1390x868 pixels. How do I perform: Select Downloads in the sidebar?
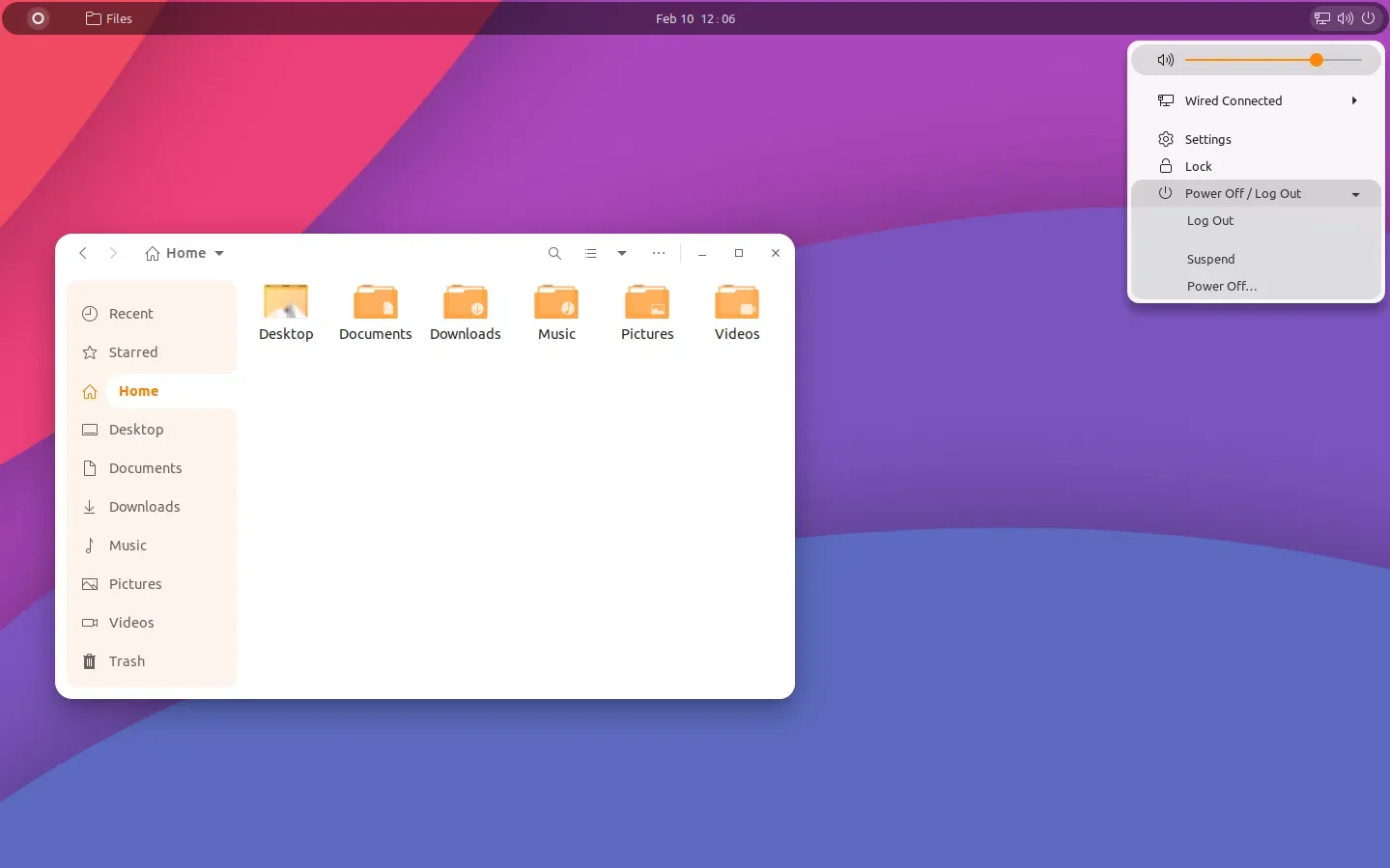(x=145, y=507)
